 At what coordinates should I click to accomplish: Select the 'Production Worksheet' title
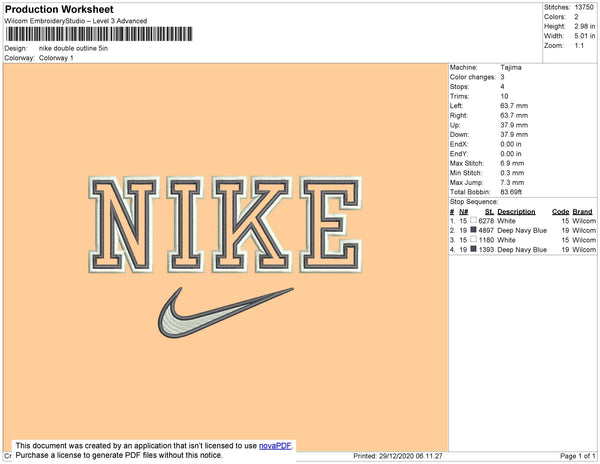click(x=59, y=9)
